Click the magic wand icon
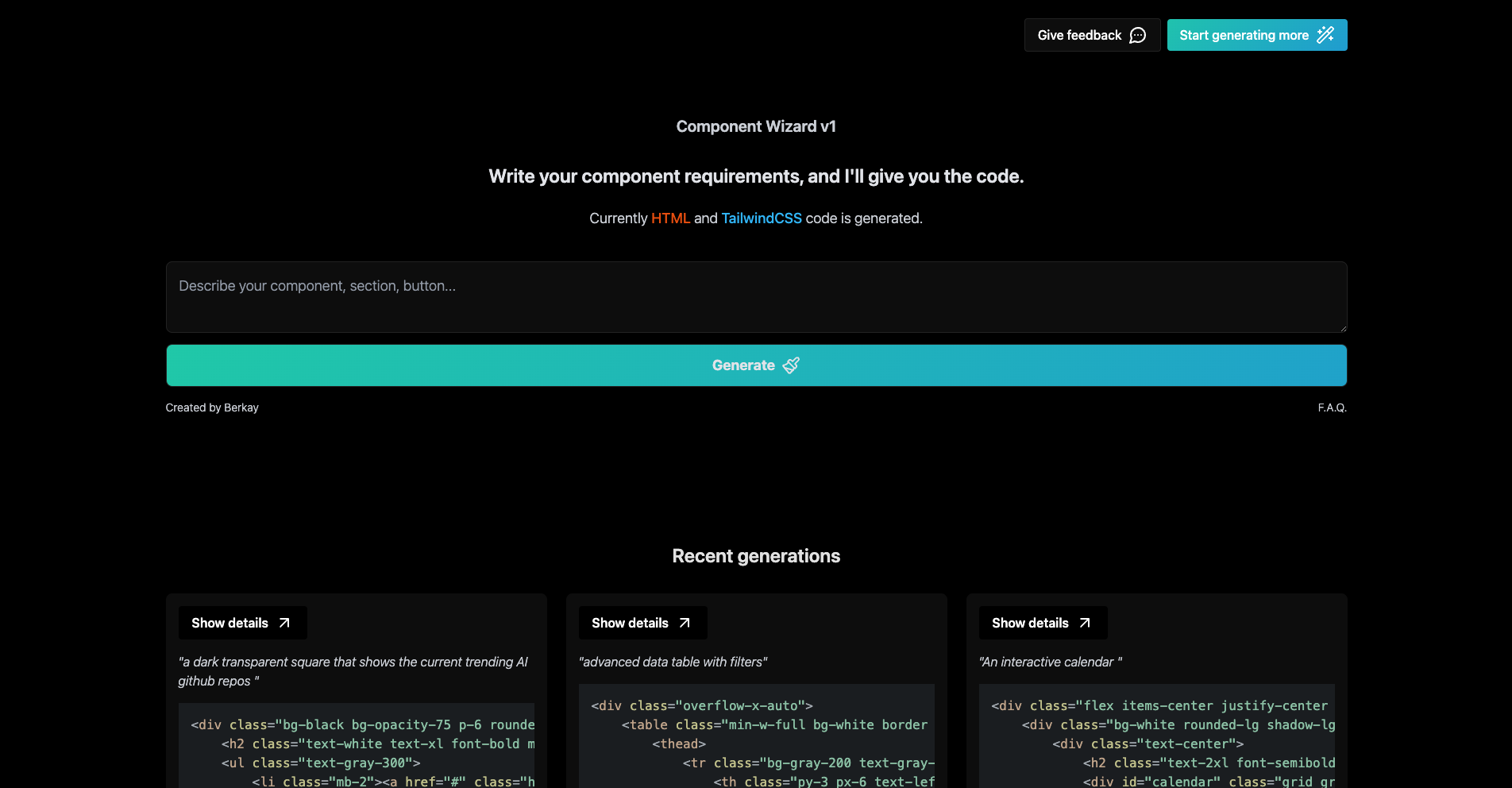1512x788 pixels. click(x=1325, y=35)
